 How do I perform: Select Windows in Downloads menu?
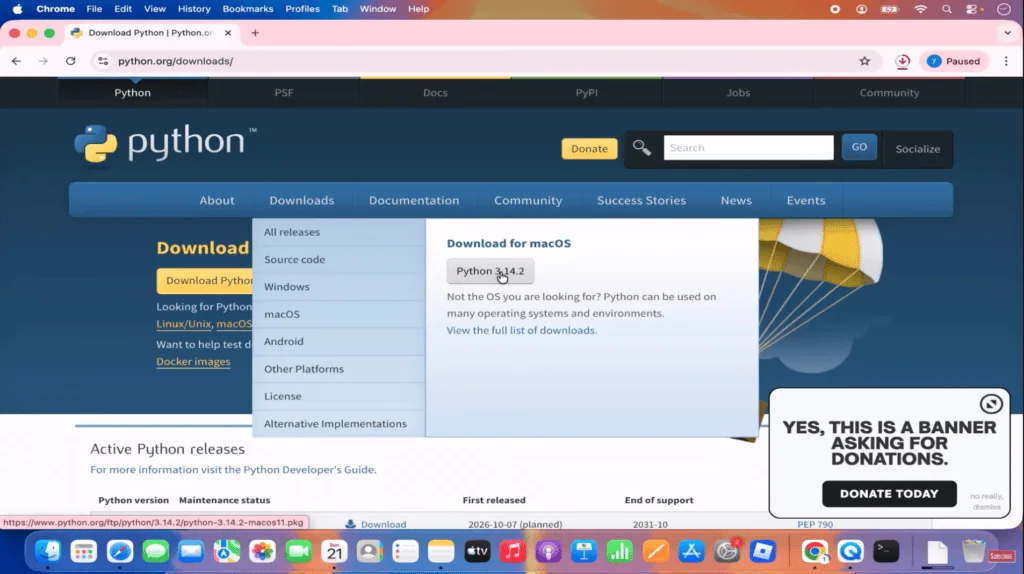pos(338,287)
